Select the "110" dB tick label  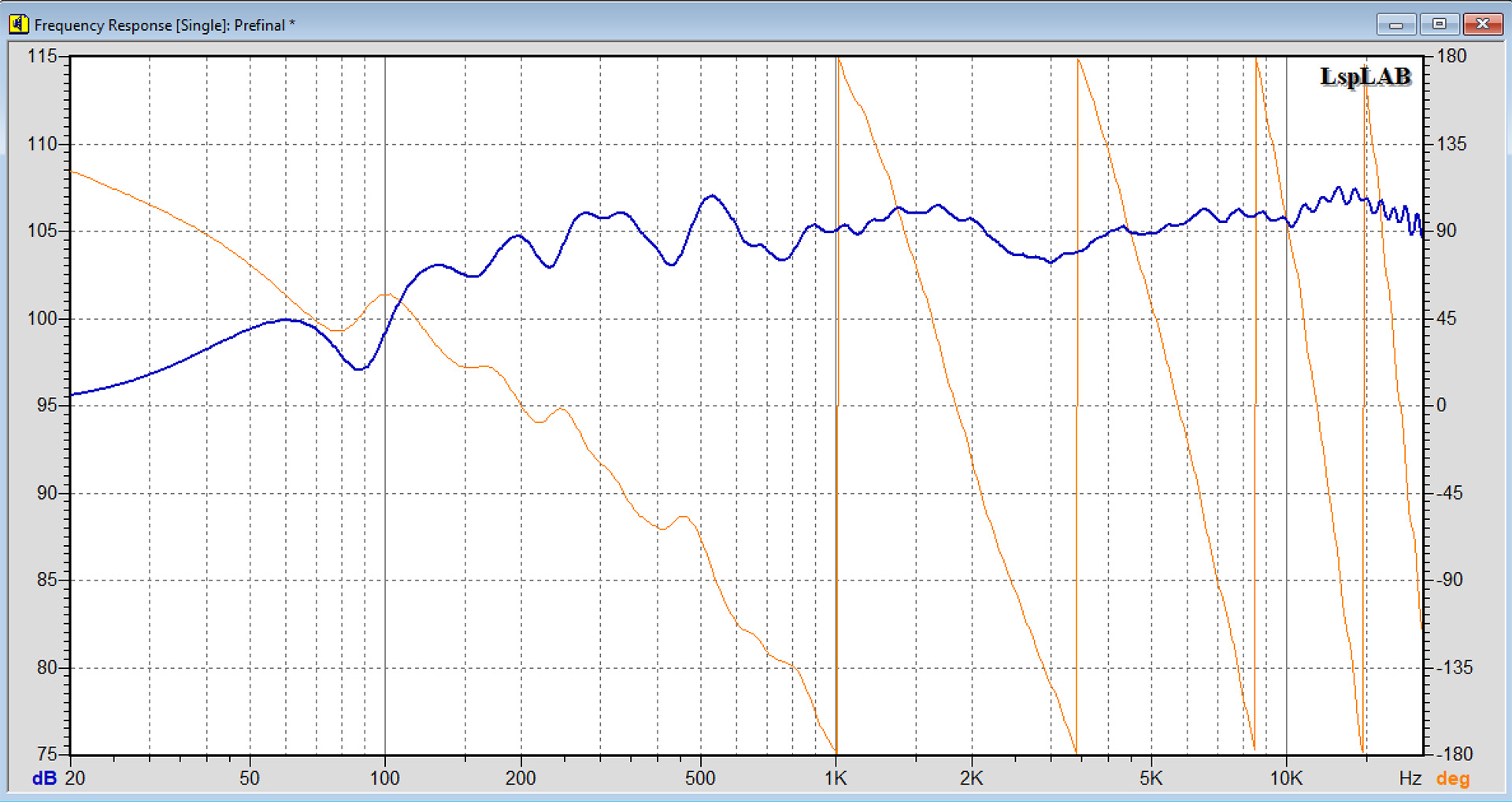pos(42,144)
